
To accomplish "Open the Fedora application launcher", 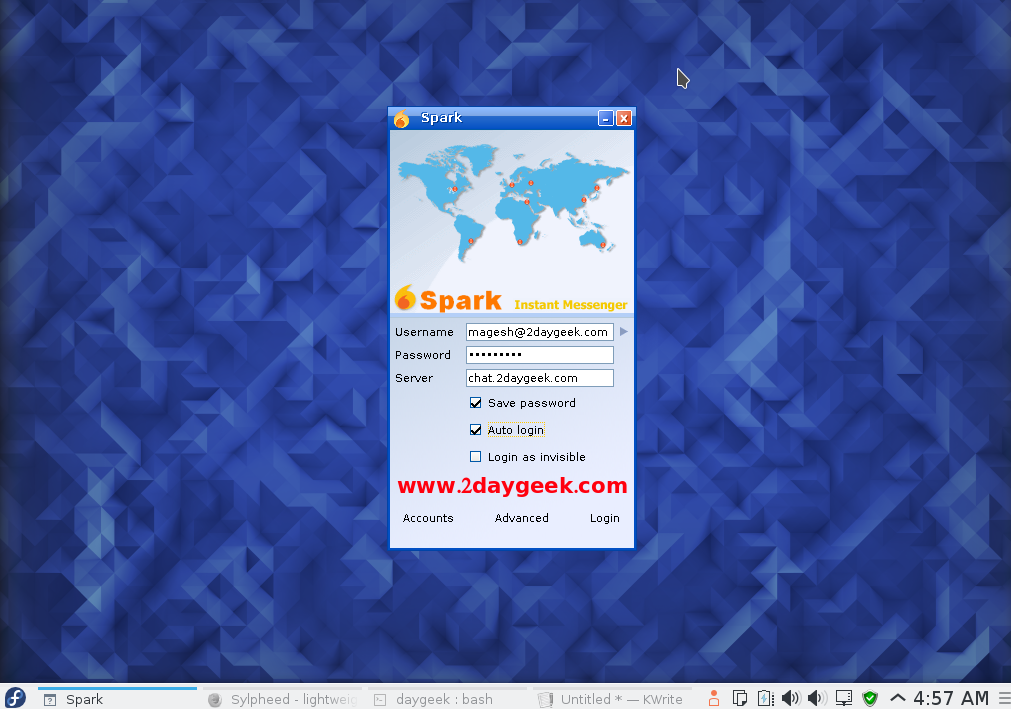I will tap(15, 698).
